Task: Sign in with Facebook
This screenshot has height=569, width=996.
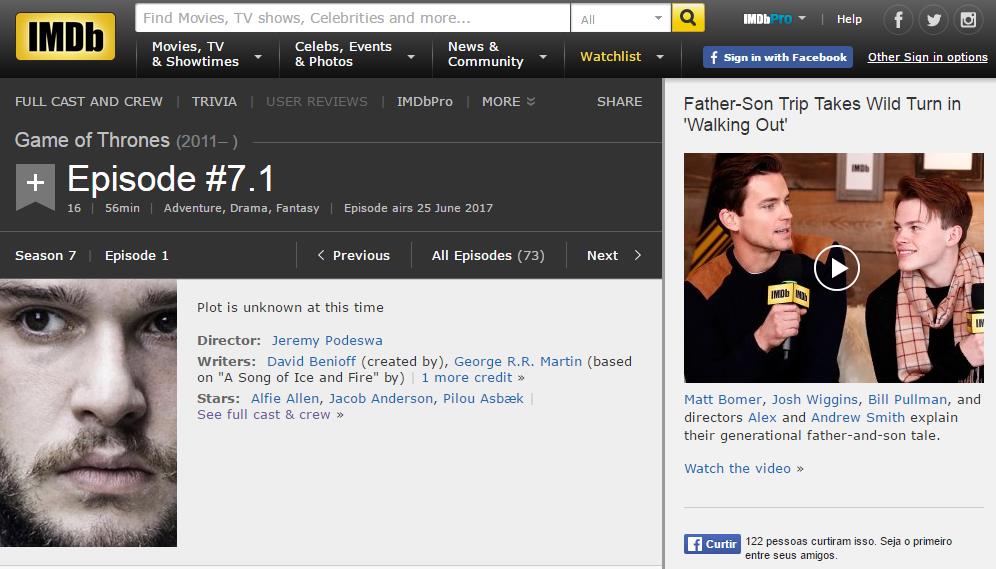Action: [777, 57]
